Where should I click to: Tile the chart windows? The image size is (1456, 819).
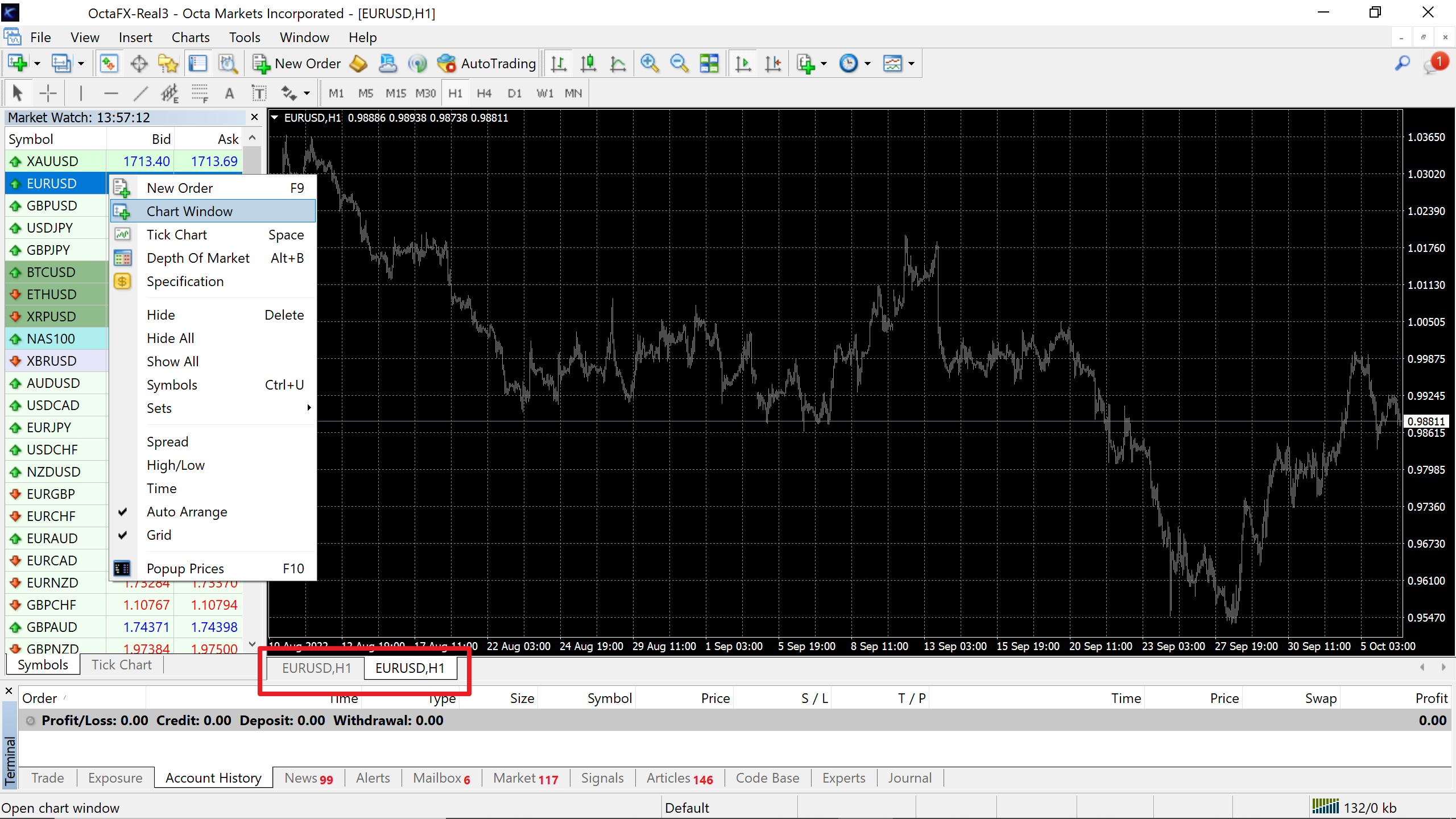pos(709,63)
